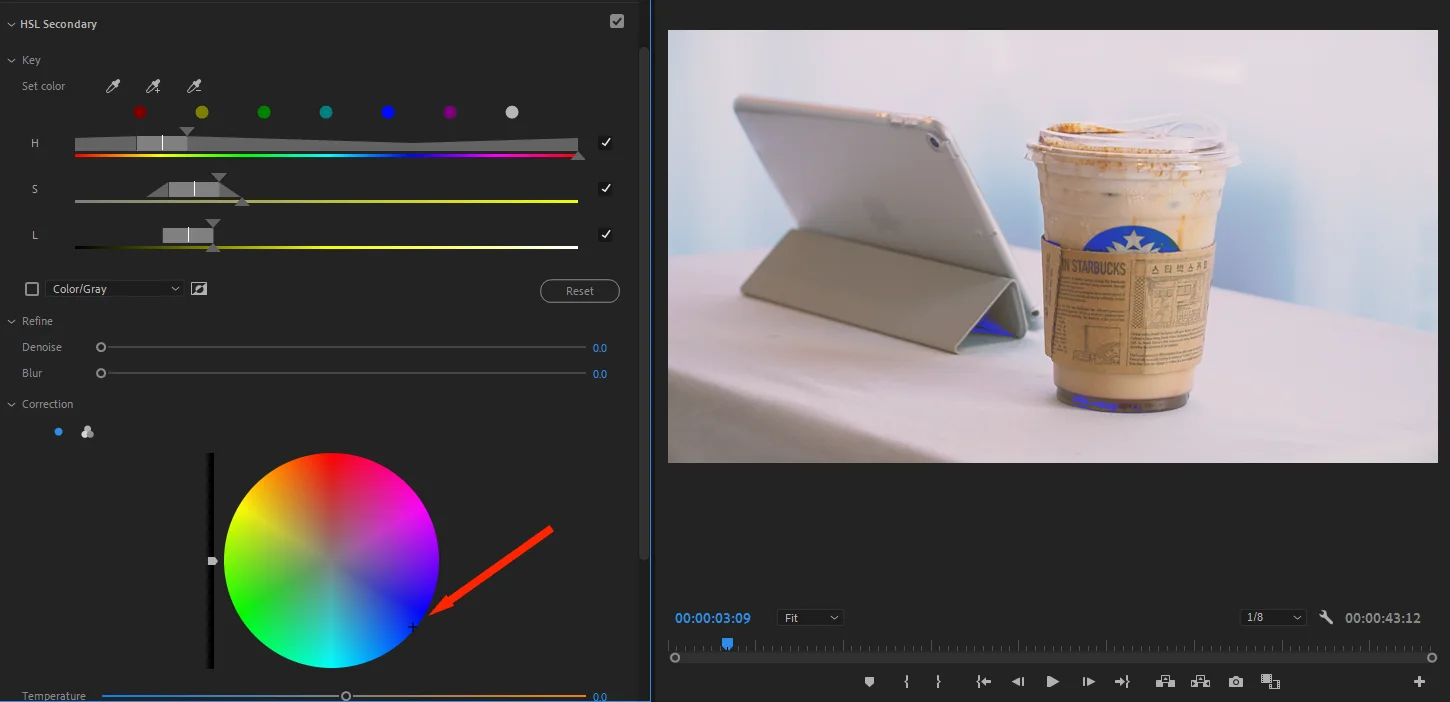Collapse the Correction section
This screenshot has width=1450, height=702.
[x=11, y=405]
